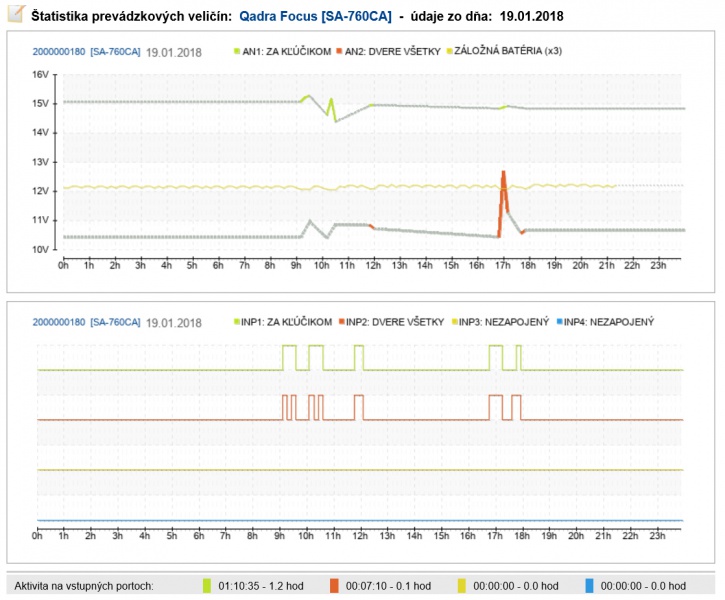
Task: Click the yellow activity swatch in footer
Action: pos(461,586)
